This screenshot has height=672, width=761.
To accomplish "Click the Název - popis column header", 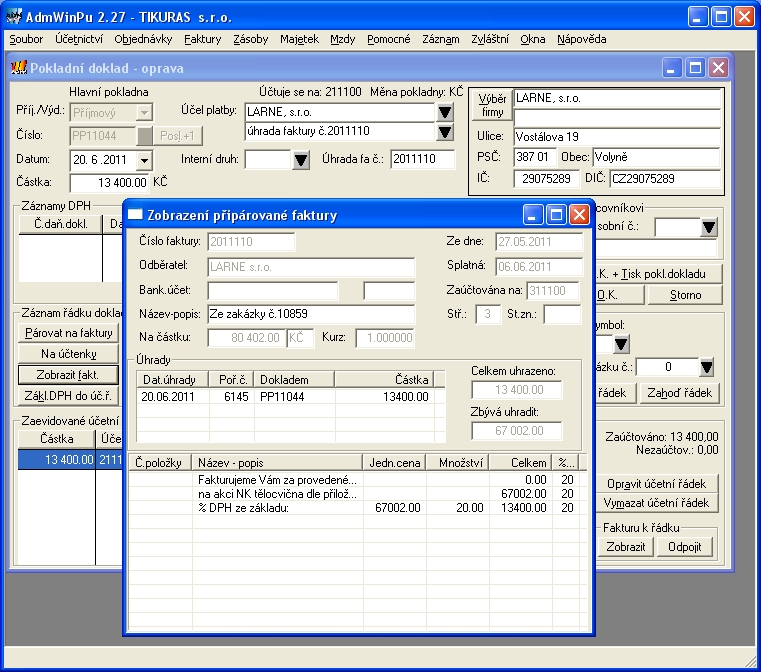I will coord(277,462).
